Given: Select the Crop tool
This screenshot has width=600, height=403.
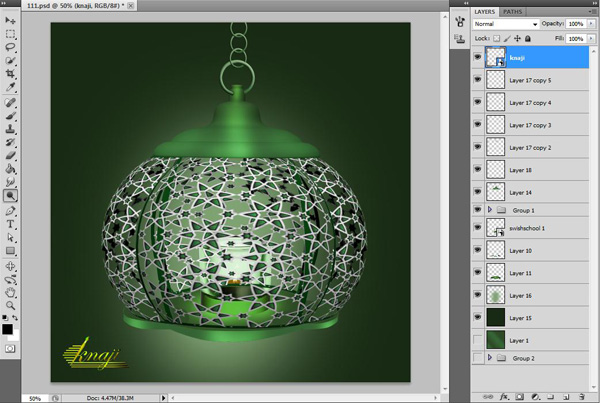Looking at the screenshot, I should point(11,74).
